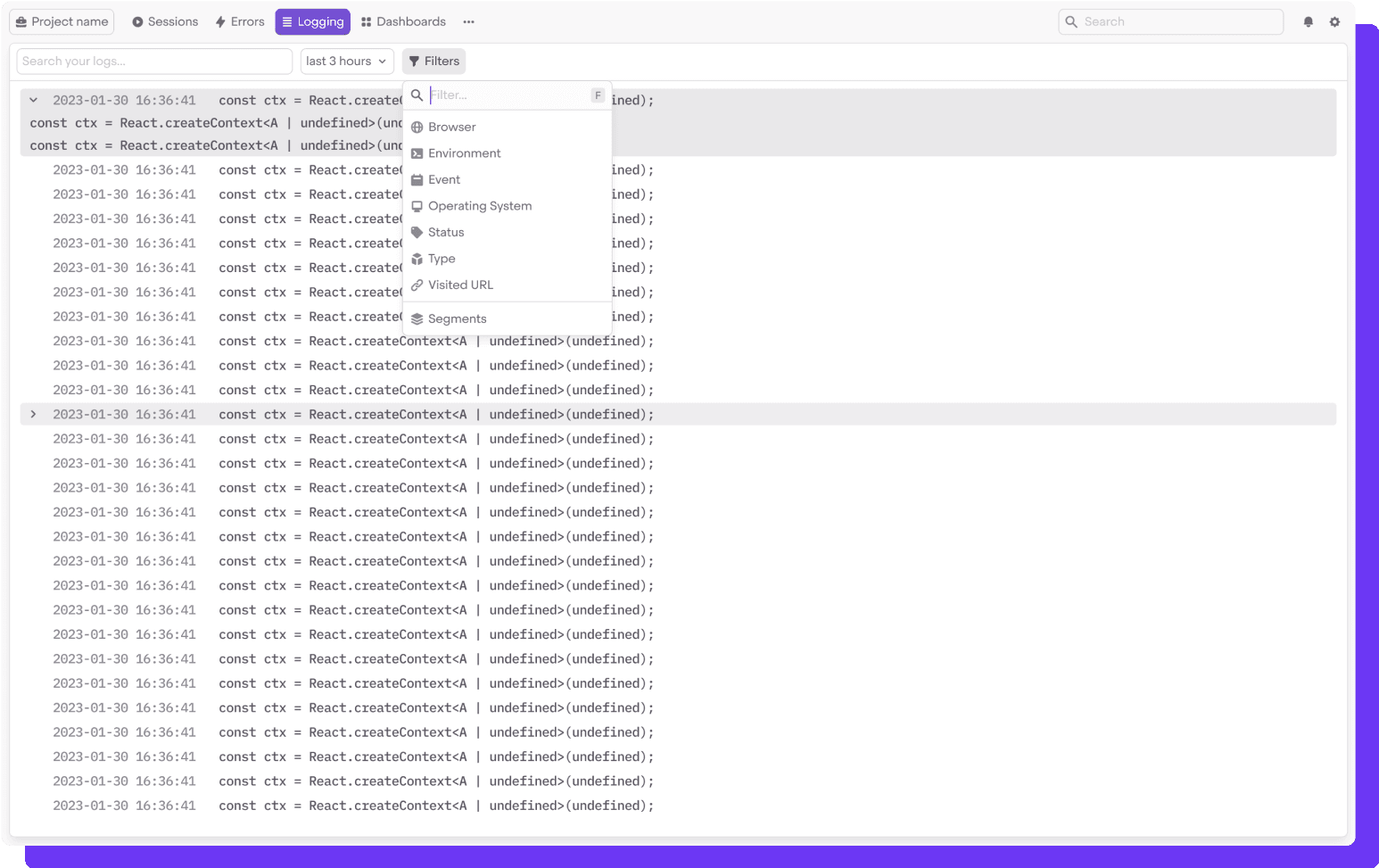Open the more options ellipsis menu

pyautogui.click(x=468, y=22)
